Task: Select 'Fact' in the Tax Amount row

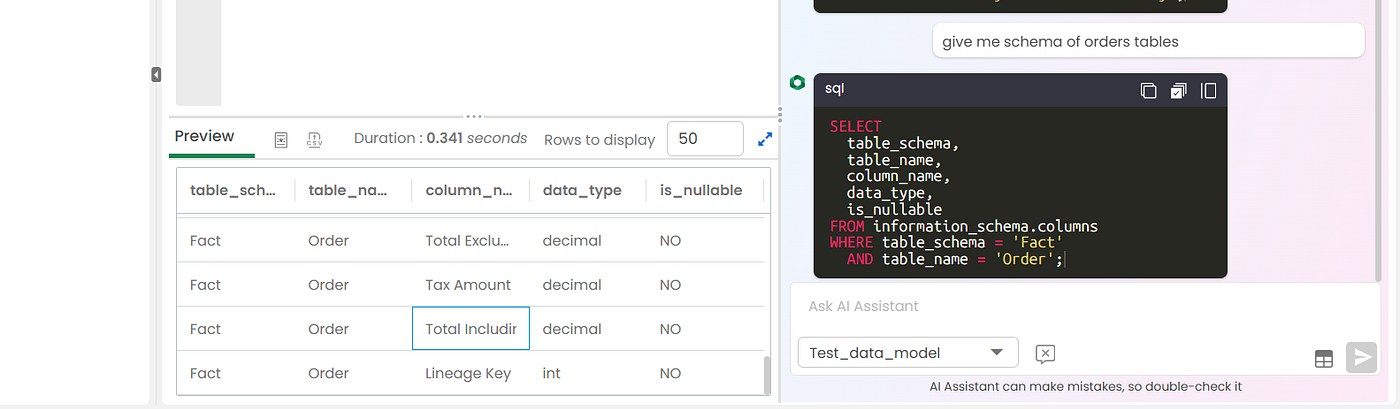Action: tap(235, 285)
